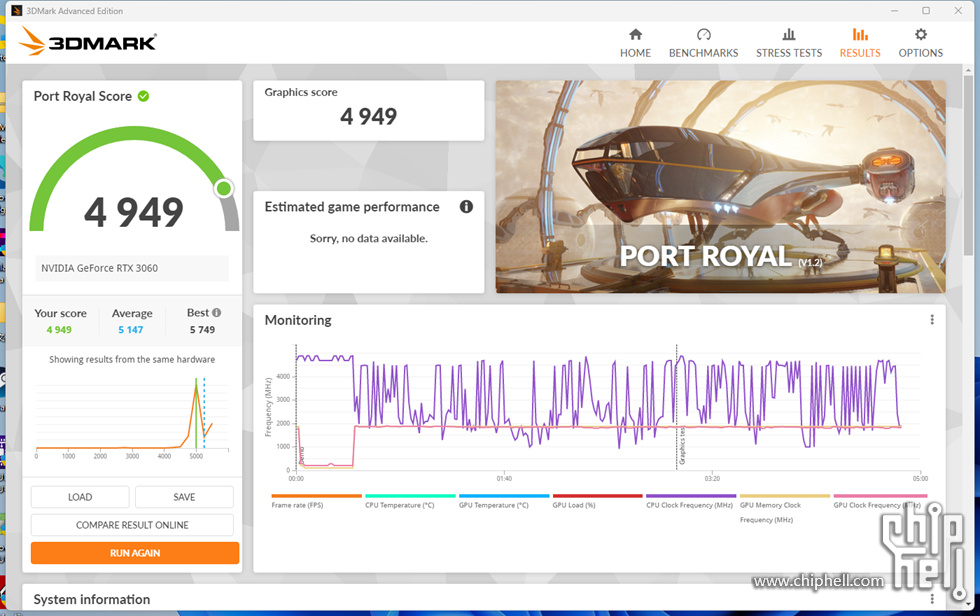Click the SAVE button
This screenshot has height=616, width=980.
point(184,497)
